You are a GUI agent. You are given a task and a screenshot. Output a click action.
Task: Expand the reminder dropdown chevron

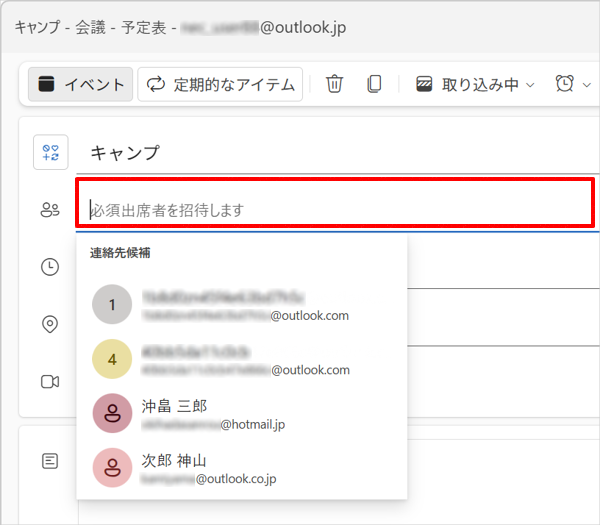587,85
